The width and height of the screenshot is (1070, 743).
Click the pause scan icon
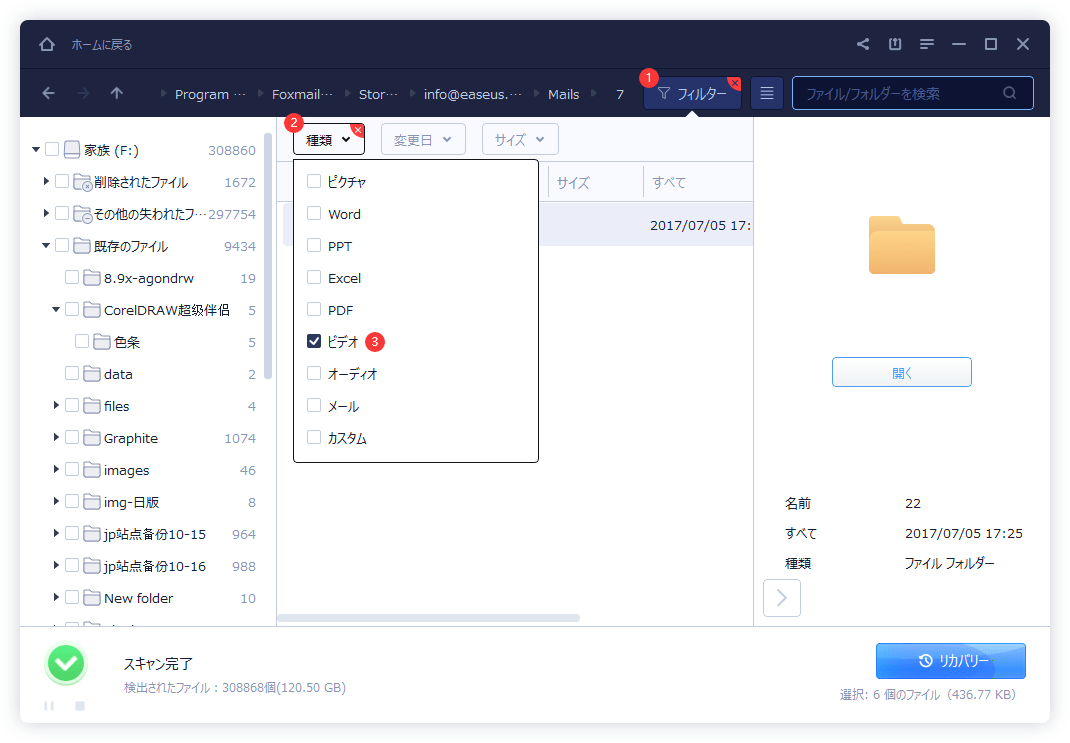click(49, 705)
